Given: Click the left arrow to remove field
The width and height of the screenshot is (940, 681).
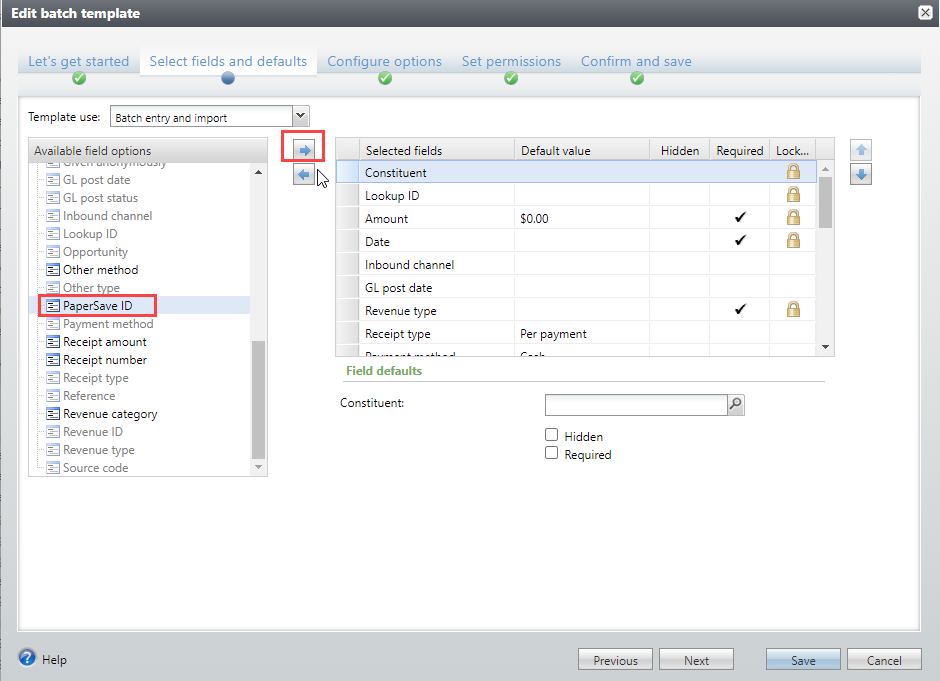Looking at the screenshot, I should click(x=304, y=175).
